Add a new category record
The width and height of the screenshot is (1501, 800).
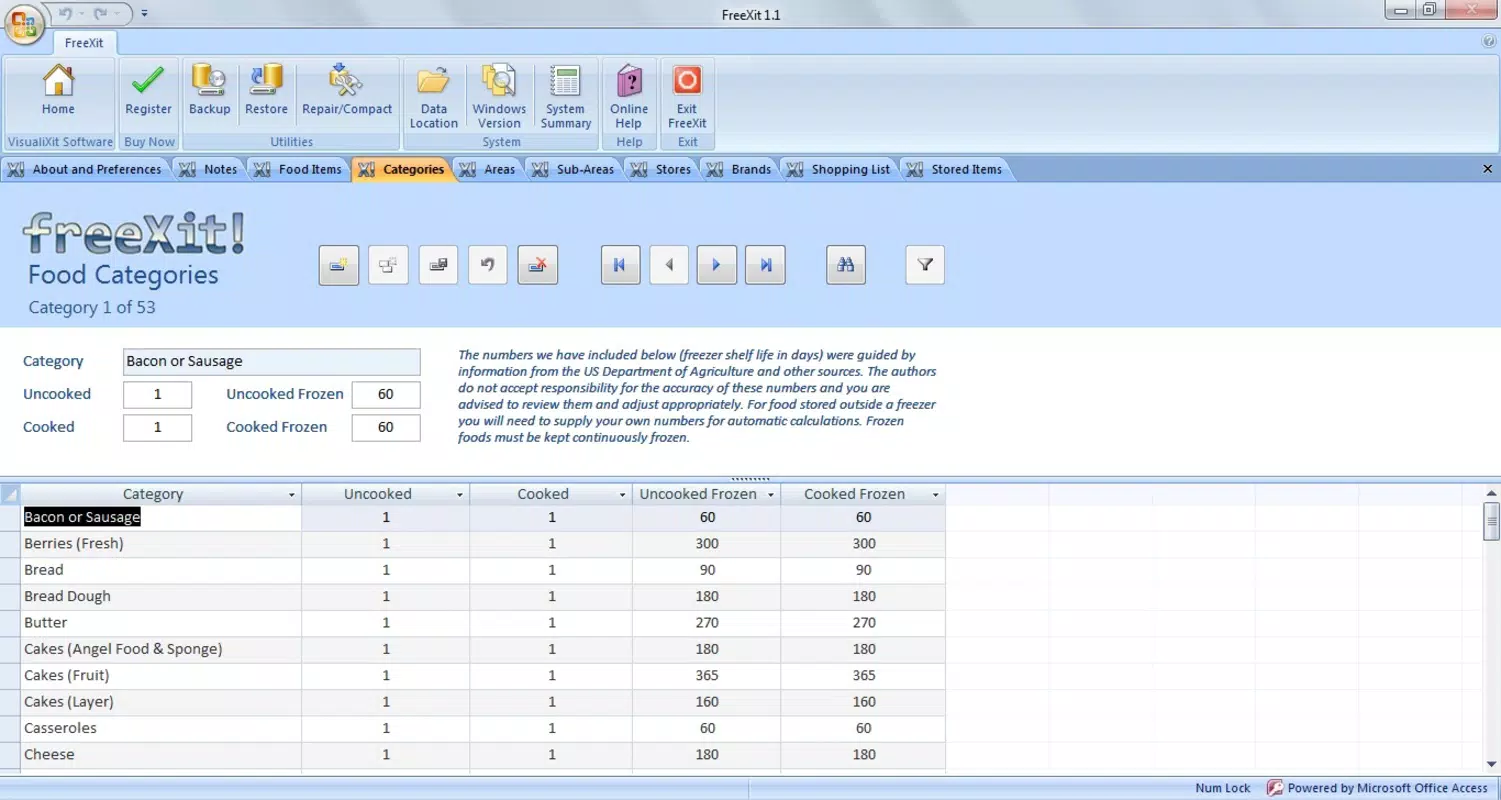[339, 265]
